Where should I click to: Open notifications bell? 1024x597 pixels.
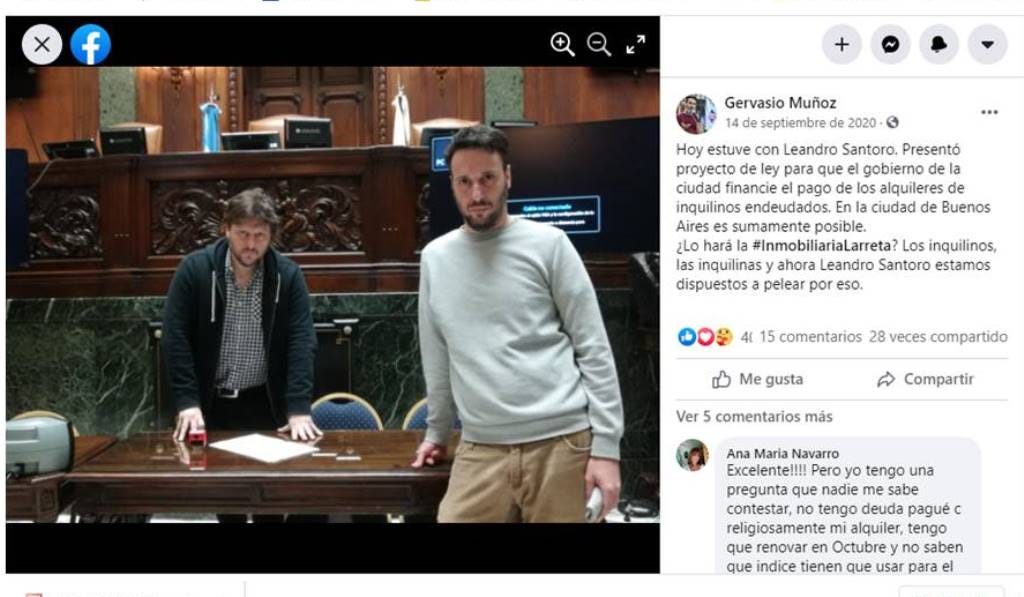tap(938, 44)
